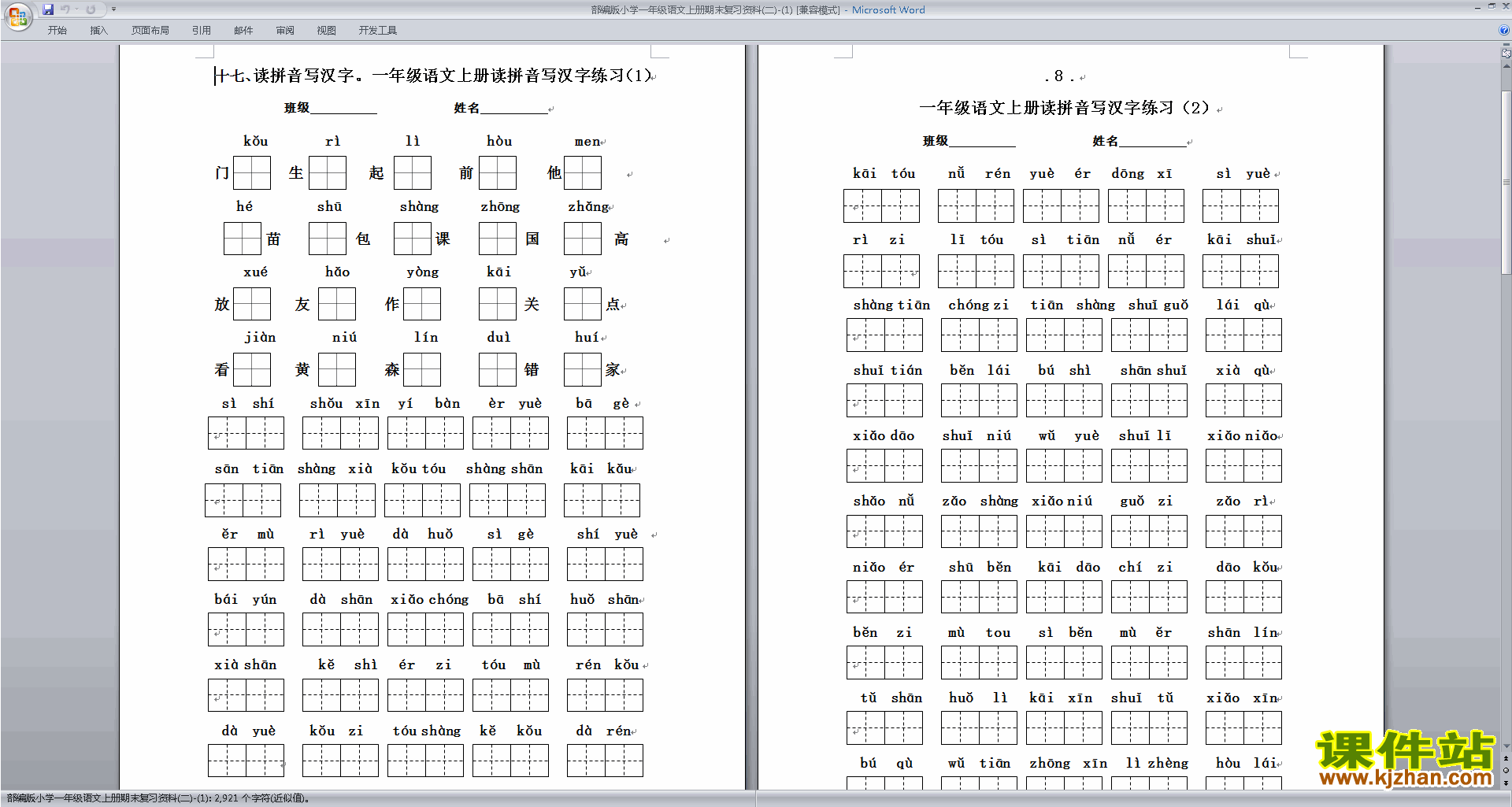Click the grid box under 'sì shí'
This screenshot has height=807, width=1512.
click(246, 433)
